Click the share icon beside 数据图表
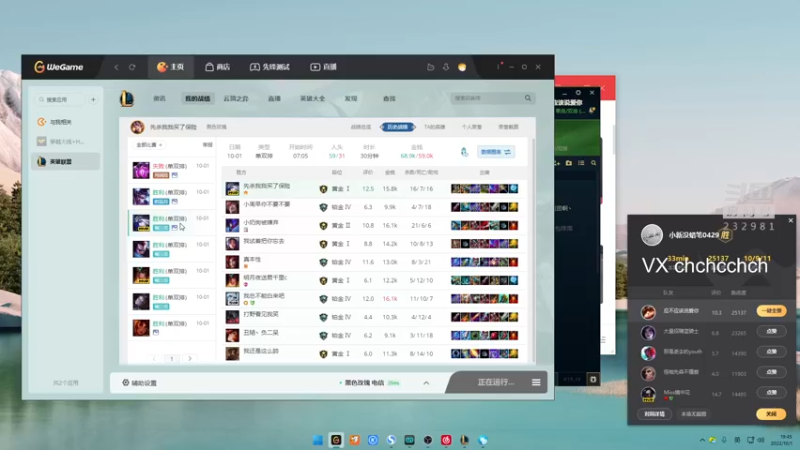Viewport: 800px width, 450px height. (x=464, y=152)
